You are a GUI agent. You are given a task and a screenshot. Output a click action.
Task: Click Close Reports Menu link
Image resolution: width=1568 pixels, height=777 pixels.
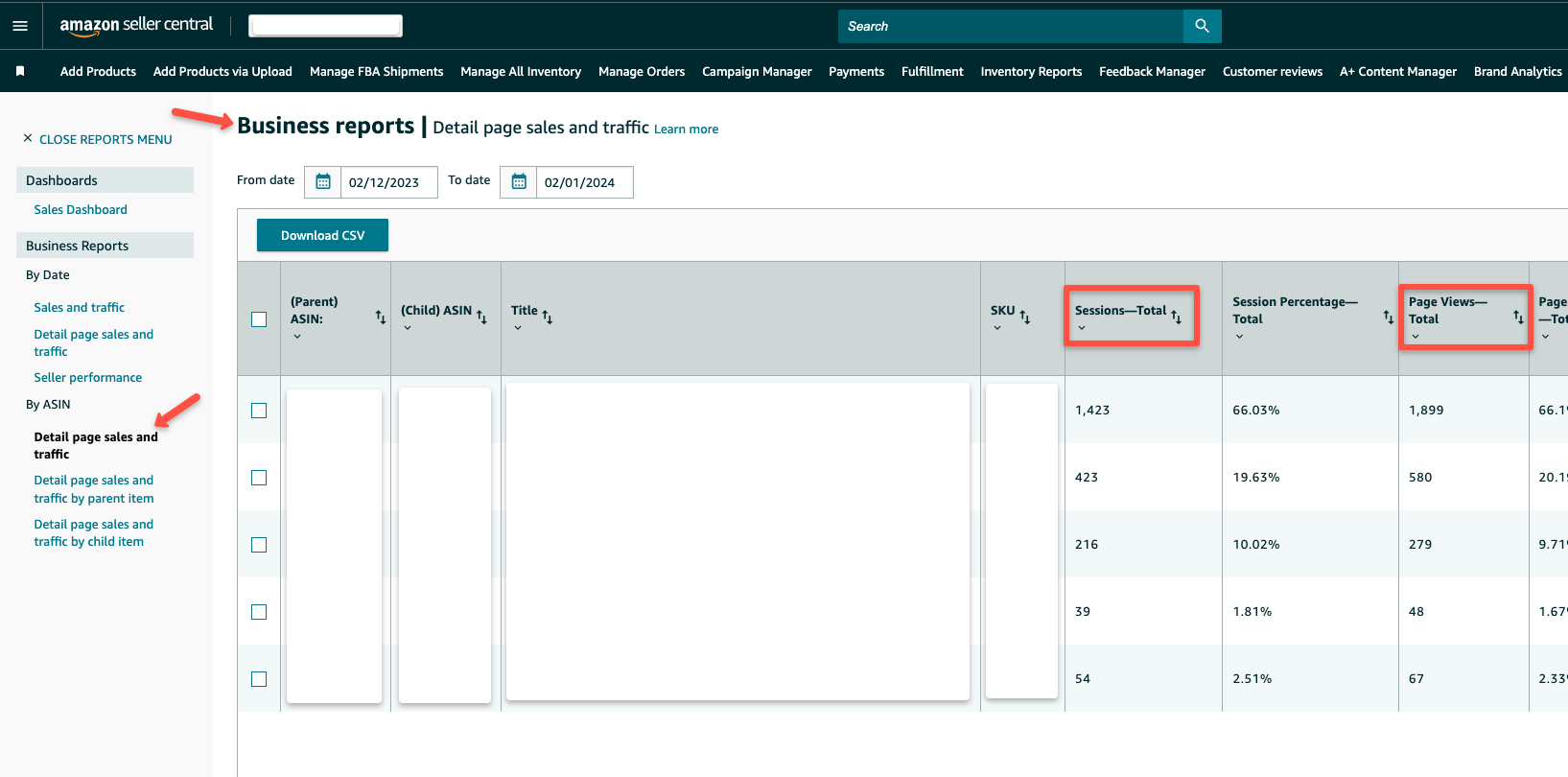[x=105, y=139]
